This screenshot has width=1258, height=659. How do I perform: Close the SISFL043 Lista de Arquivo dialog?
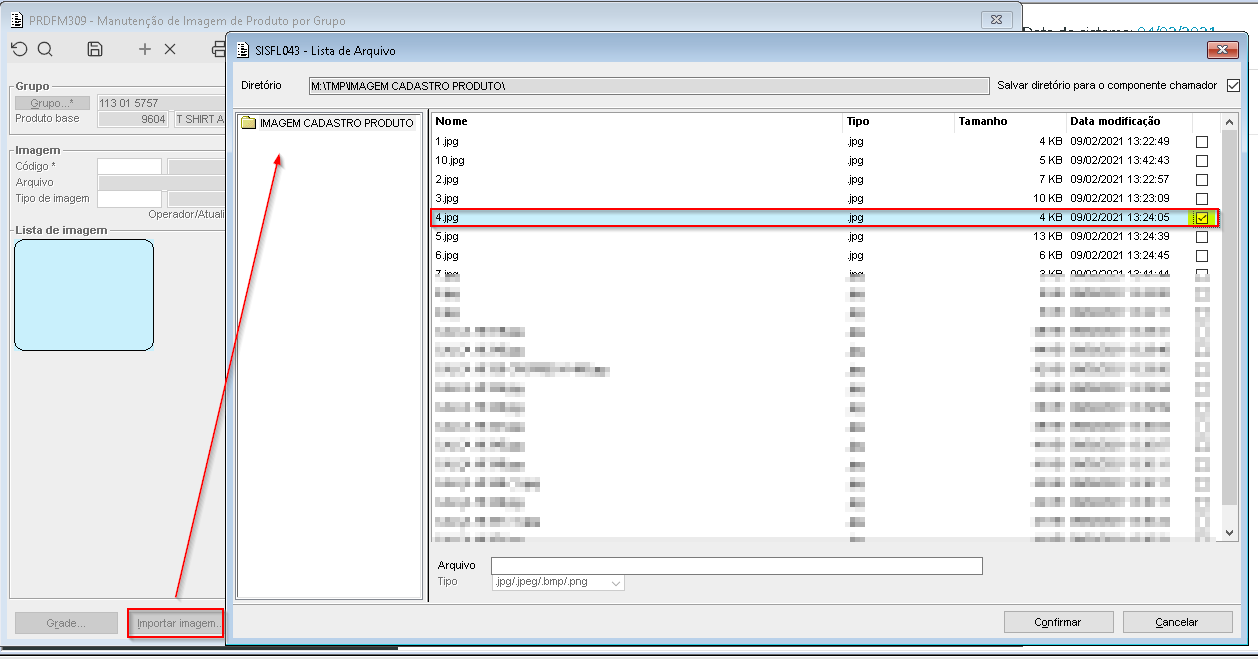(x=1224, y=50)
